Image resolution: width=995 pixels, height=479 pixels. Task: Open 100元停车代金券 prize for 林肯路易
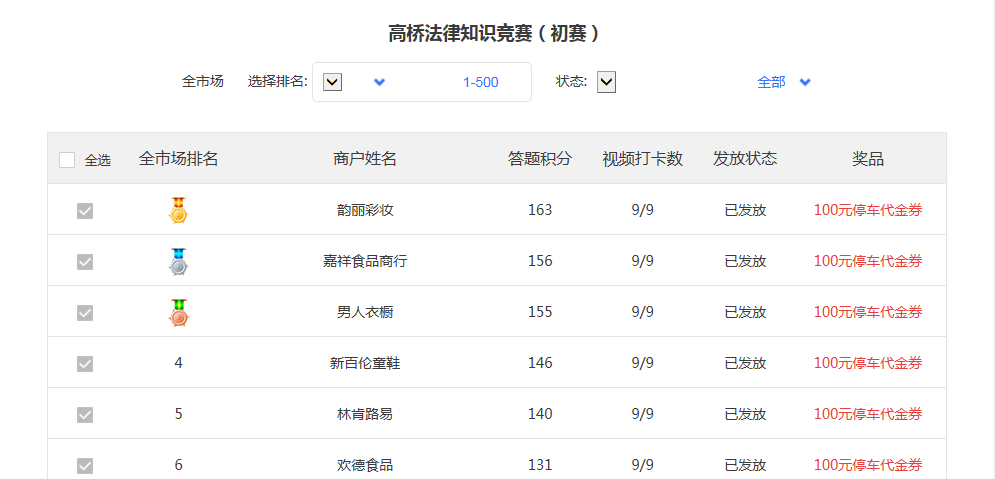click(867, 414)
